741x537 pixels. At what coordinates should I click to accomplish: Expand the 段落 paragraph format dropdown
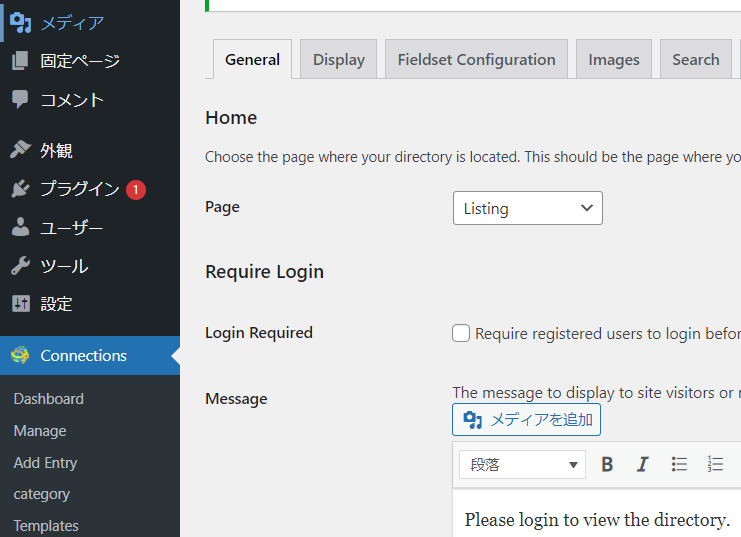click(x=522, y=464)
